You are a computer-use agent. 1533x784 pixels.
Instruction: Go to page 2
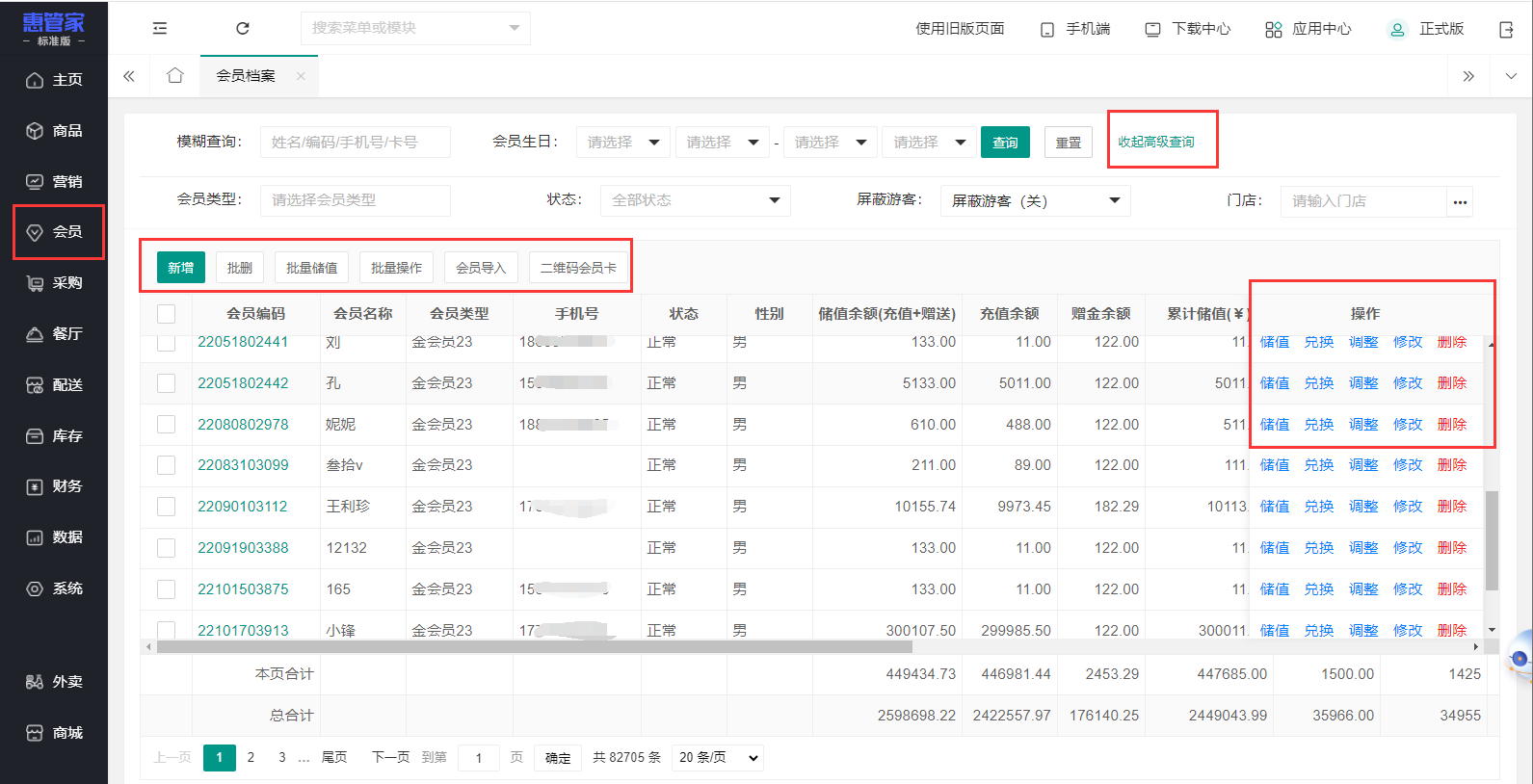point(251,758)
